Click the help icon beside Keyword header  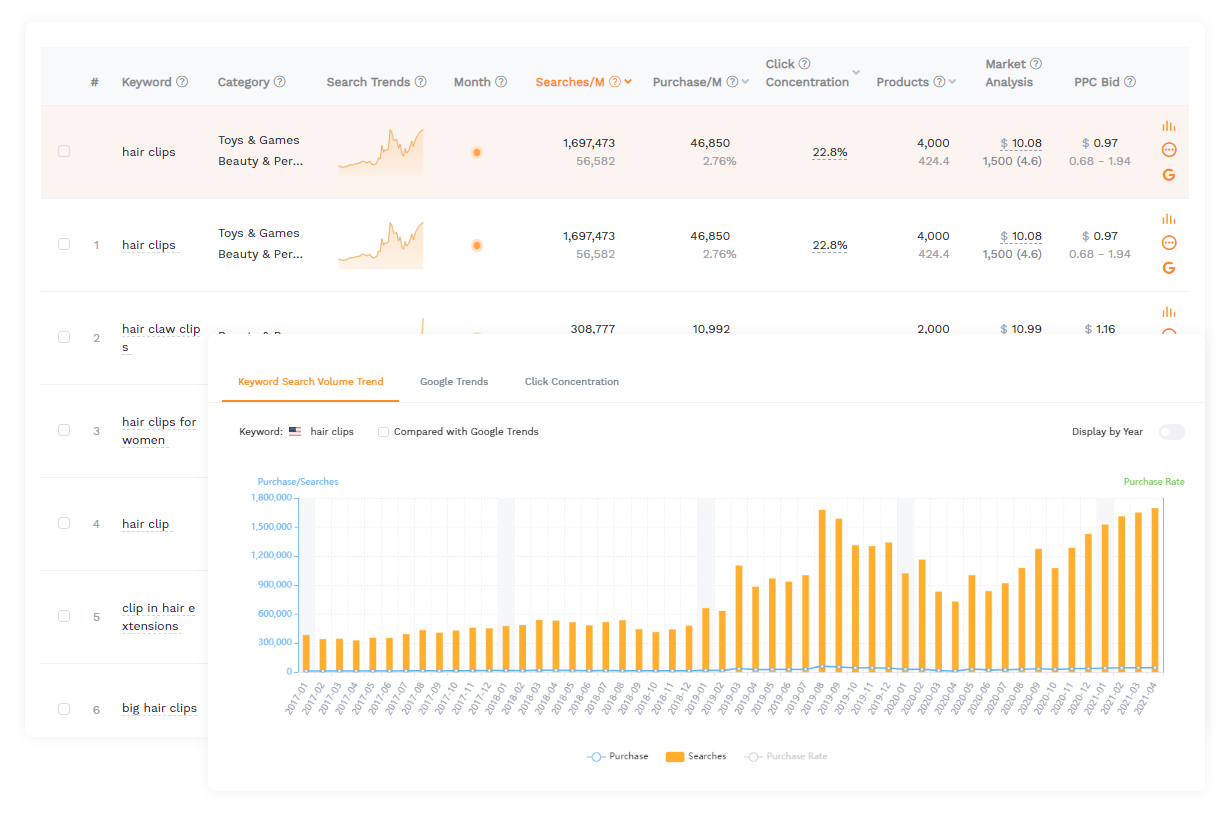click(182, 82)
